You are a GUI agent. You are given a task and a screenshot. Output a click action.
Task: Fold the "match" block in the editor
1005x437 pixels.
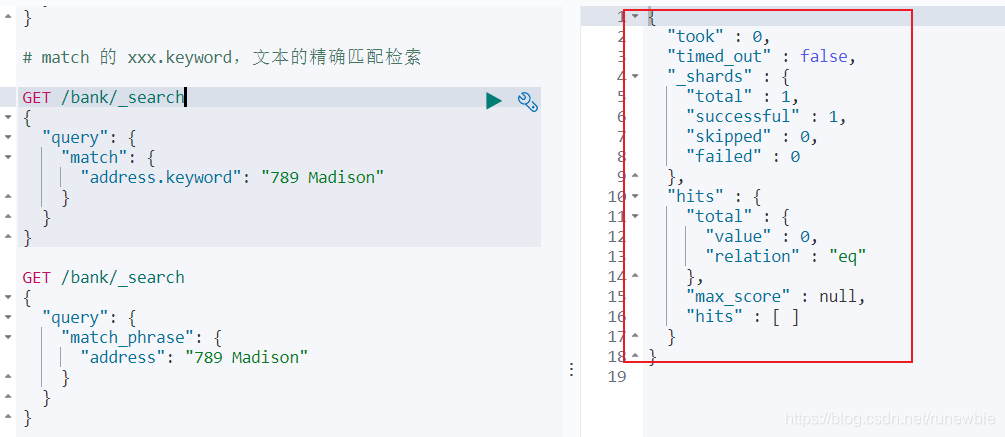click(x=8, y=157)
